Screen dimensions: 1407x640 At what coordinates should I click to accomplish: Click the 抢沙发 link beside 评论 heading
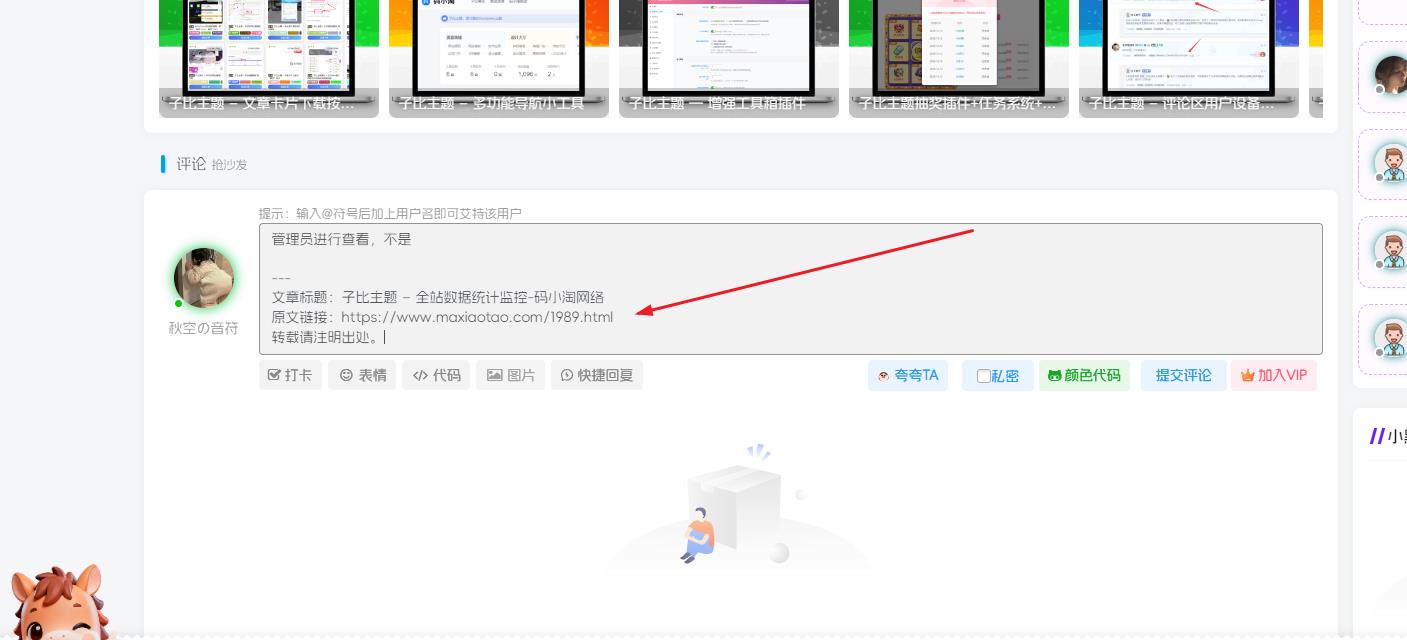click(229, 165)
